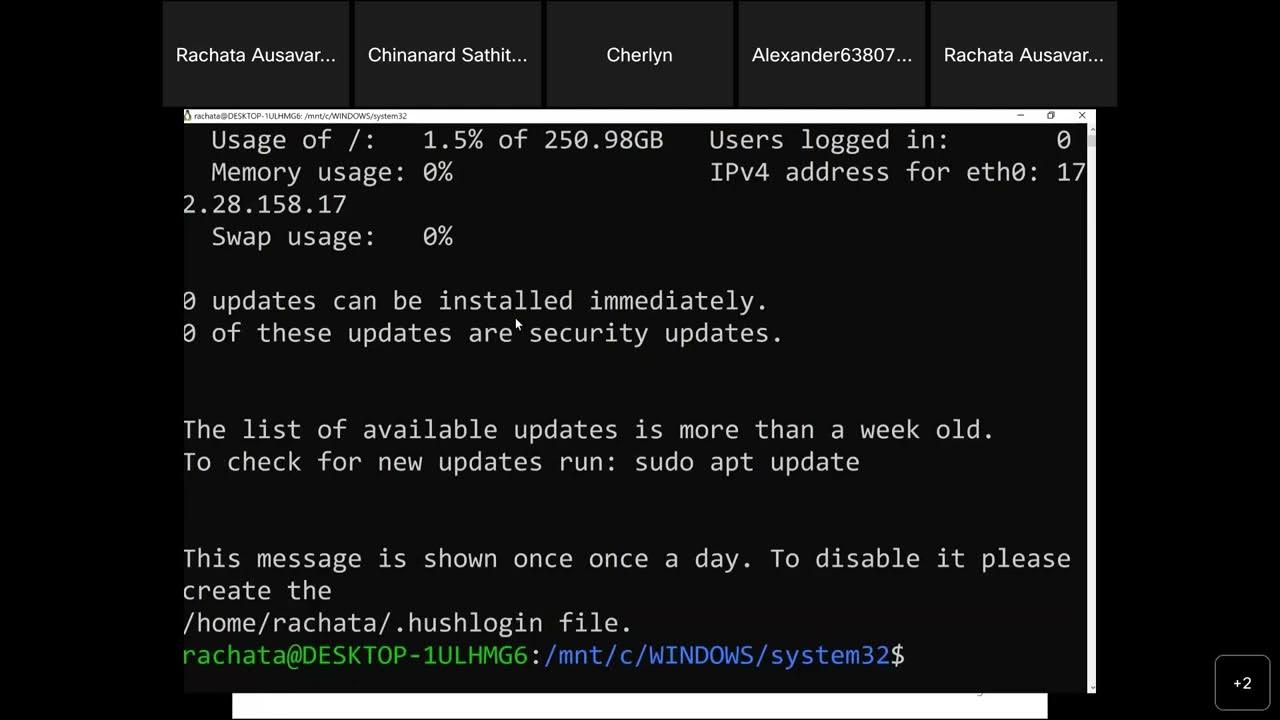
Task: Click the "0 updates can be installed" line
Action: [475, 301]
